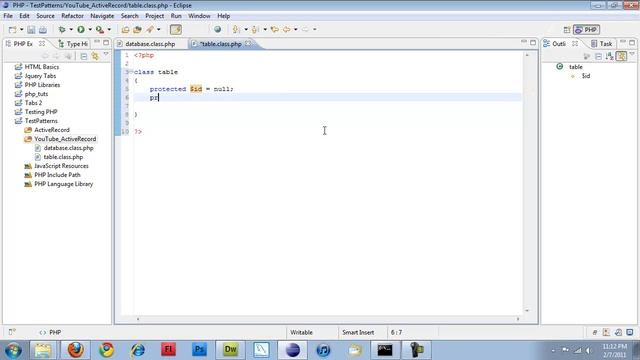
Task: Select the $id field in Outline
Action: click(586, 76)
